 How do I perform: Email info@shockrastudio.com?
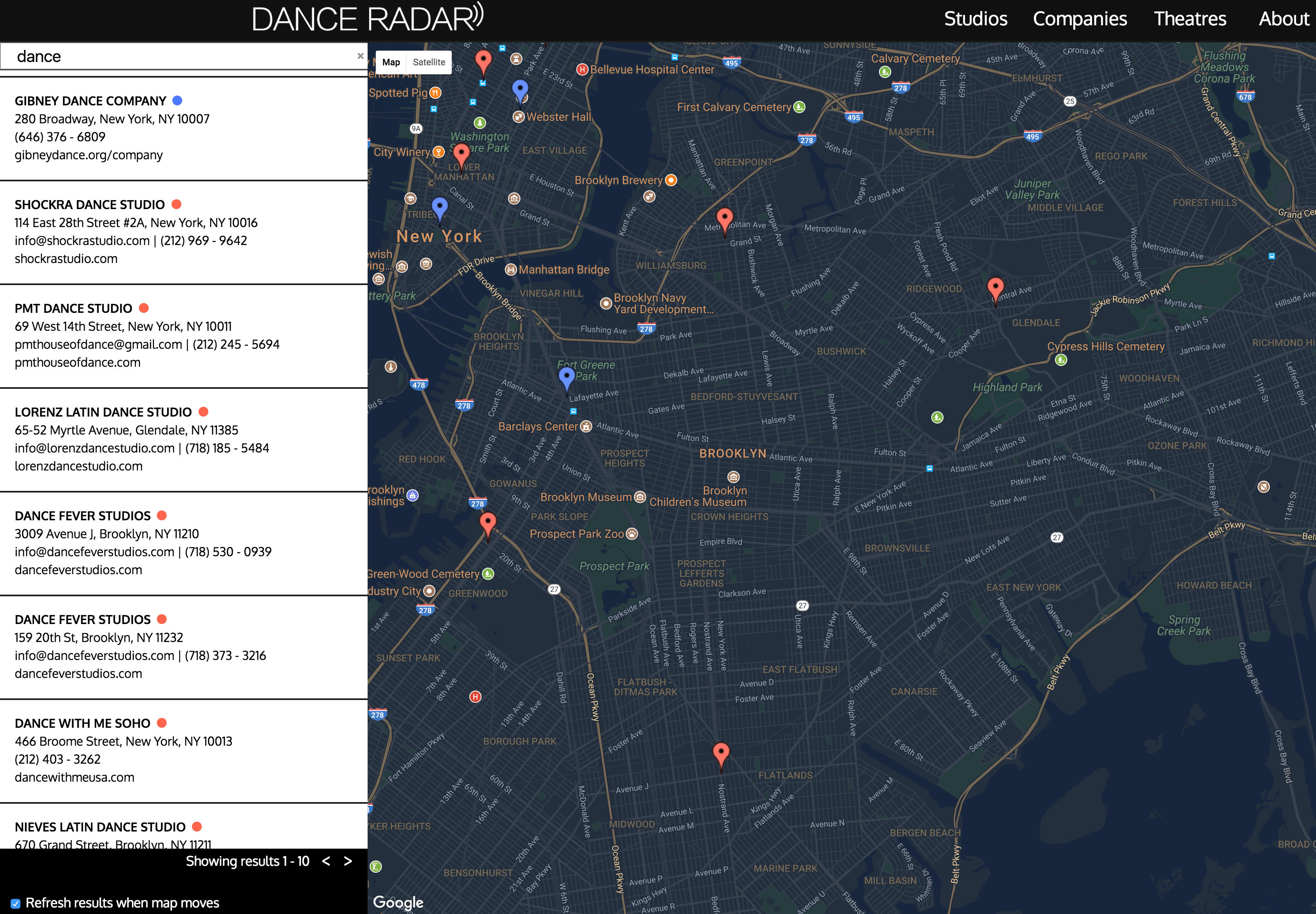(82, 241)
